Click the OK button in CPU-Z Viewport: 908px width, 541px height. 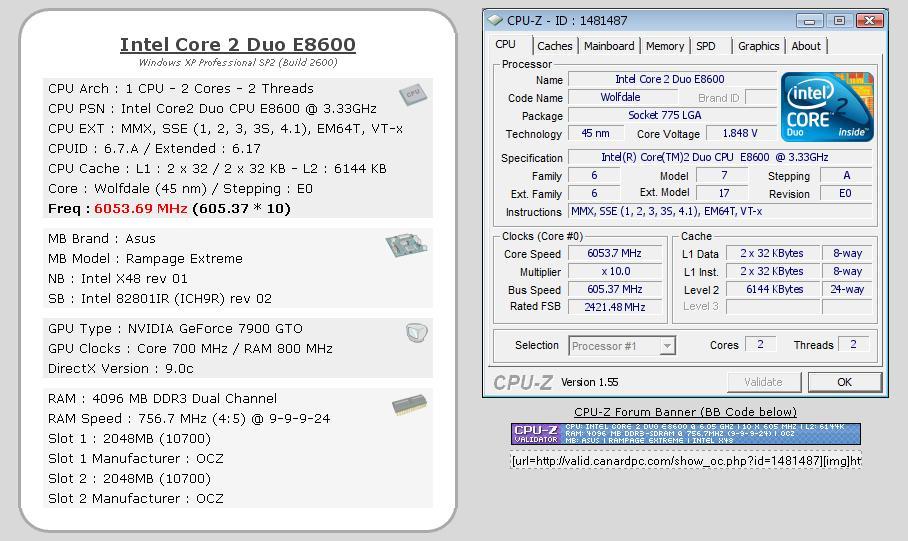[x=844, y=382]
